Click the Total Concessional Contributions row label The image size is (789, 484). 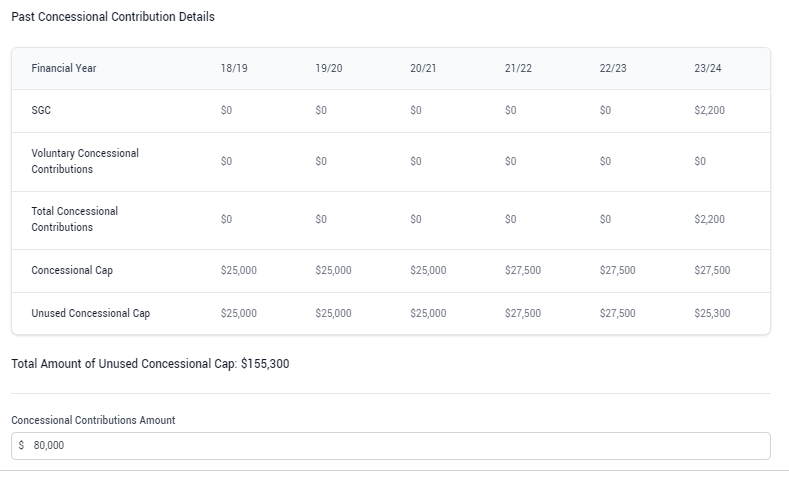pyautogui.click(x=74, y=219)
